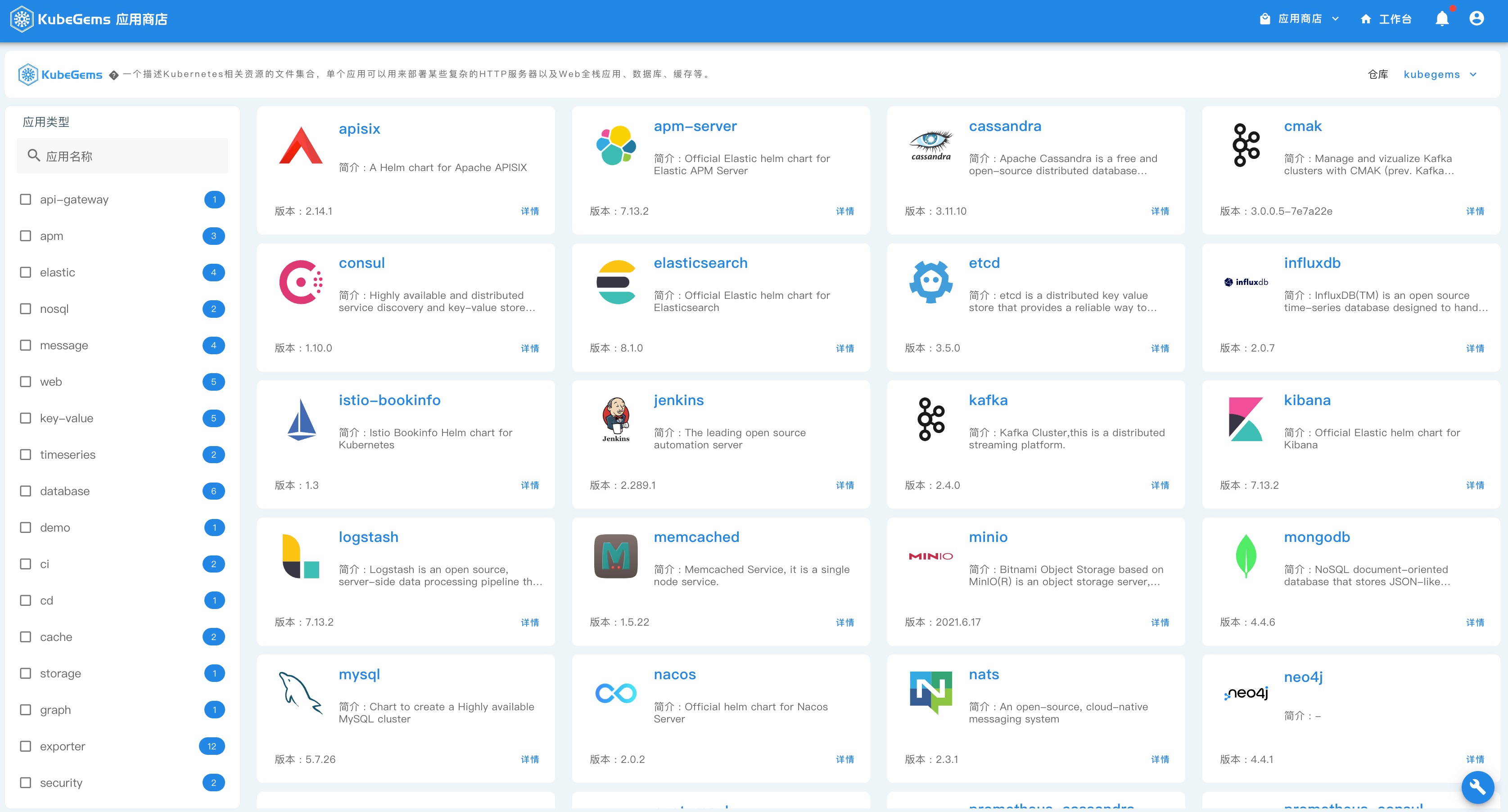Click the database count badge 6
Image resolution: width=1508 pixels, height=812 pixels.
point(214,491)
